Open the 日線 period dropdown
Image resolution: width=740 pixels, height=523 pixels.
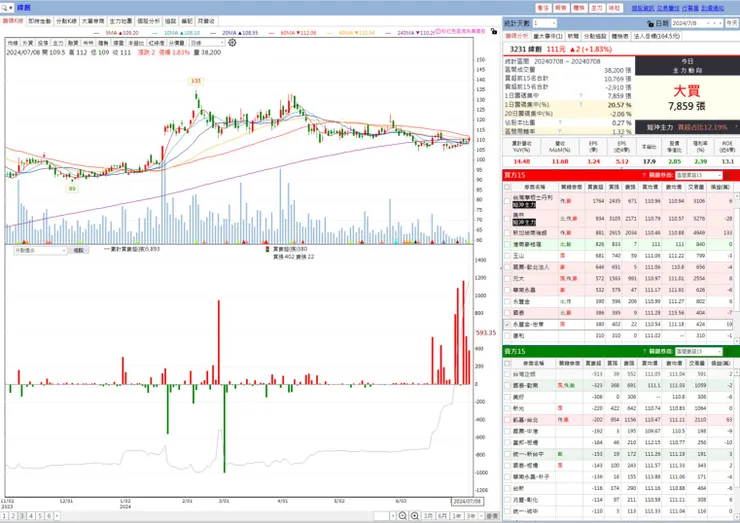click(207, 42)
